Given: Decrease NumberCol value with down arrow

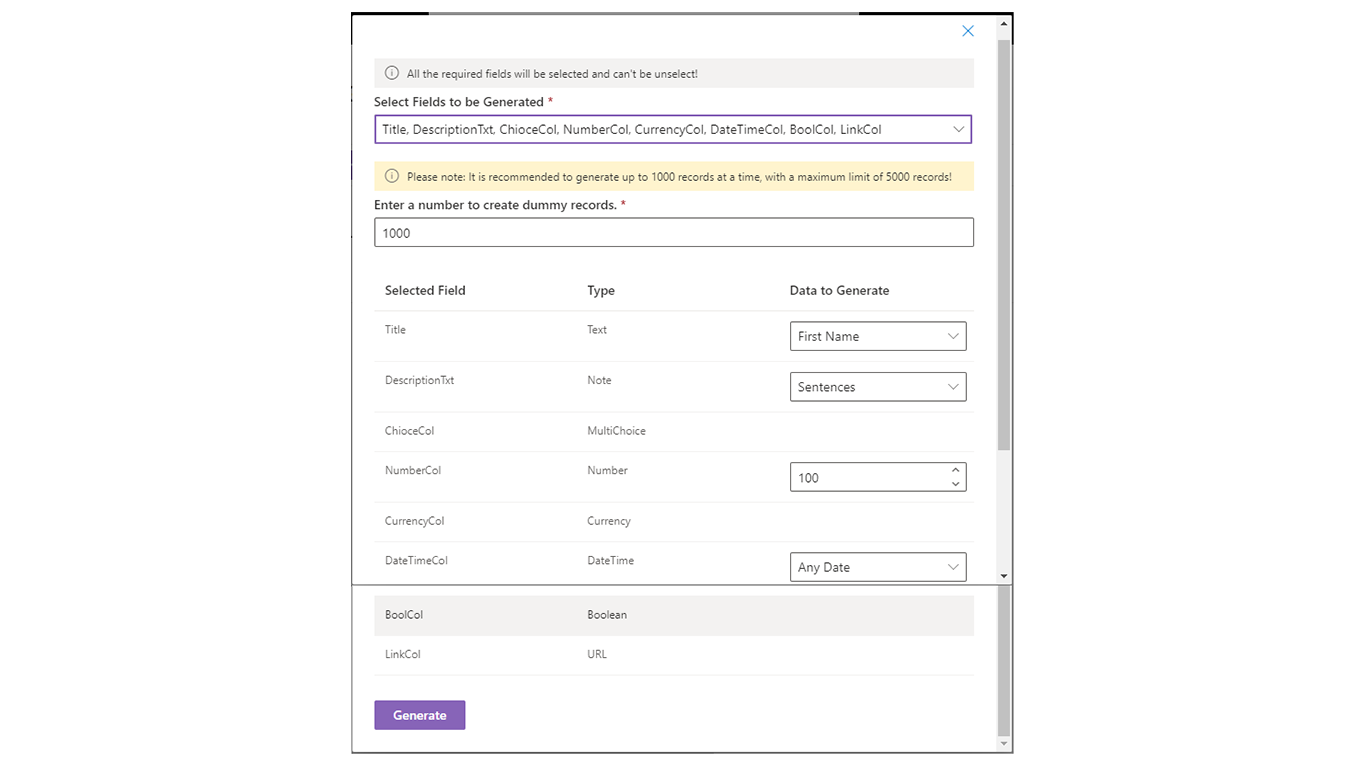Looking at the screenshot, I should tap(956, 484).
